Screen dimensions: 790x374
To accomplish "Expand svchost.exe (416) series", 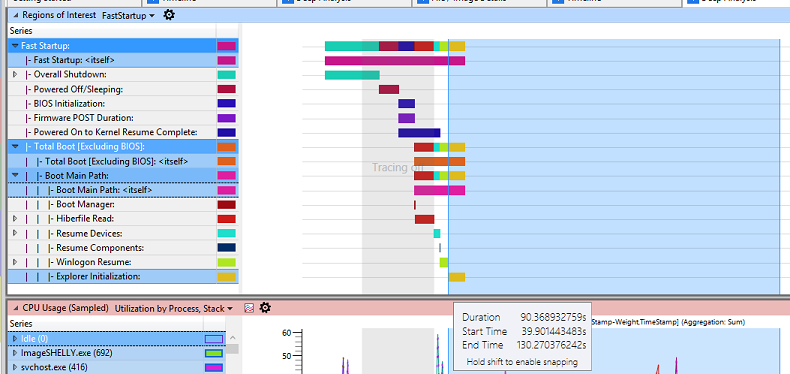I will tap(15, 367).
